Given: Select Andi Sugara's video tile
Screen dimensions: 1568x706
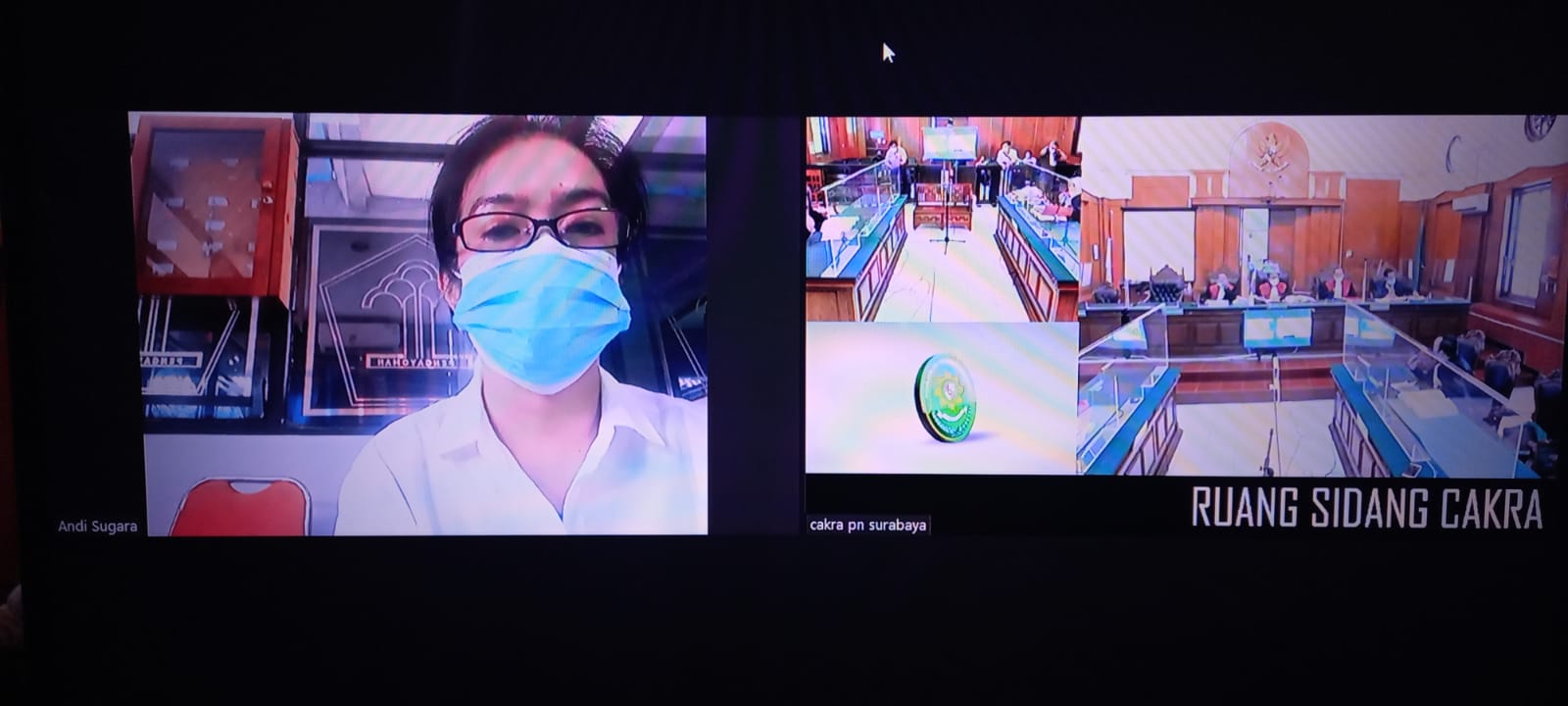Looking at the screenshot, I should click(x=421, y=324).
